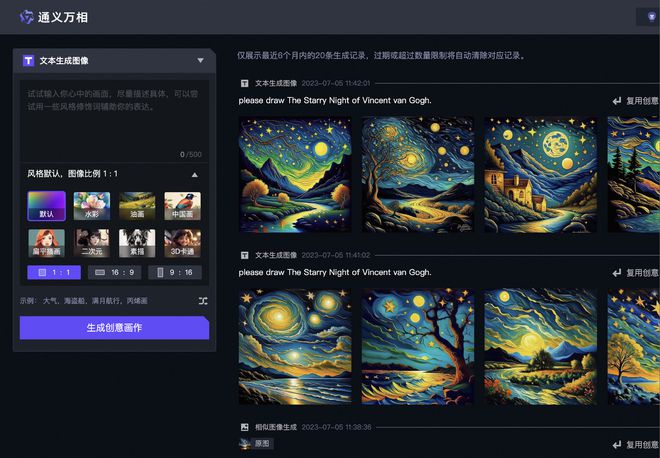Viewport: 660px width, 458px height.
Task: Click the T icon of the 11:41:02 record
Action: coord(244,255)
